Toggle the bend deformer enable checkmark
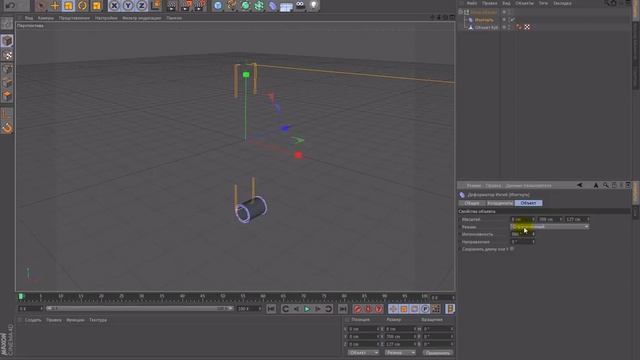 [x=512, y=20]
